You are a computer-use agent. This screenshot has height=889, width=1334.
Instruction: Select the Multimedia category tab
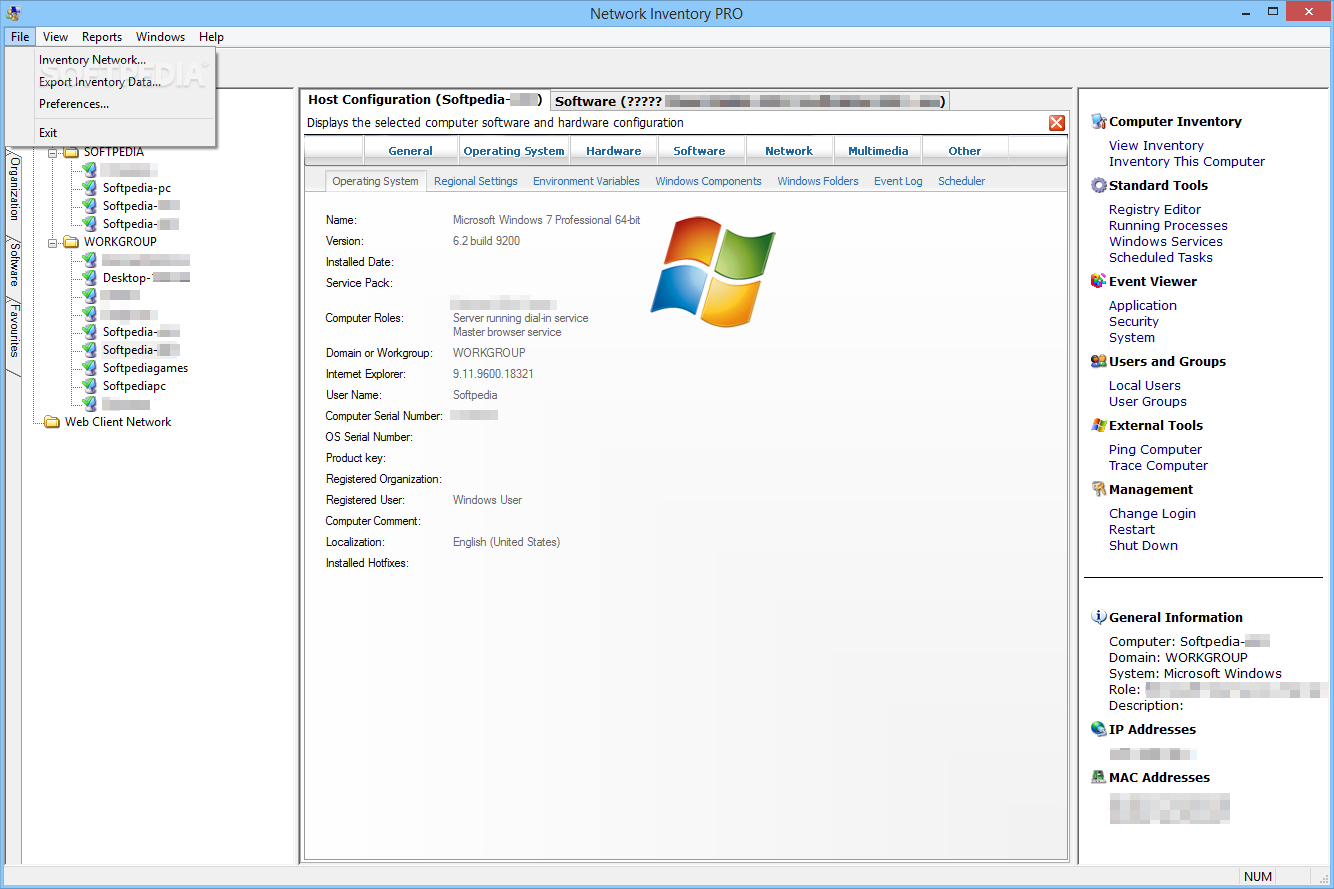coord(878,151)
